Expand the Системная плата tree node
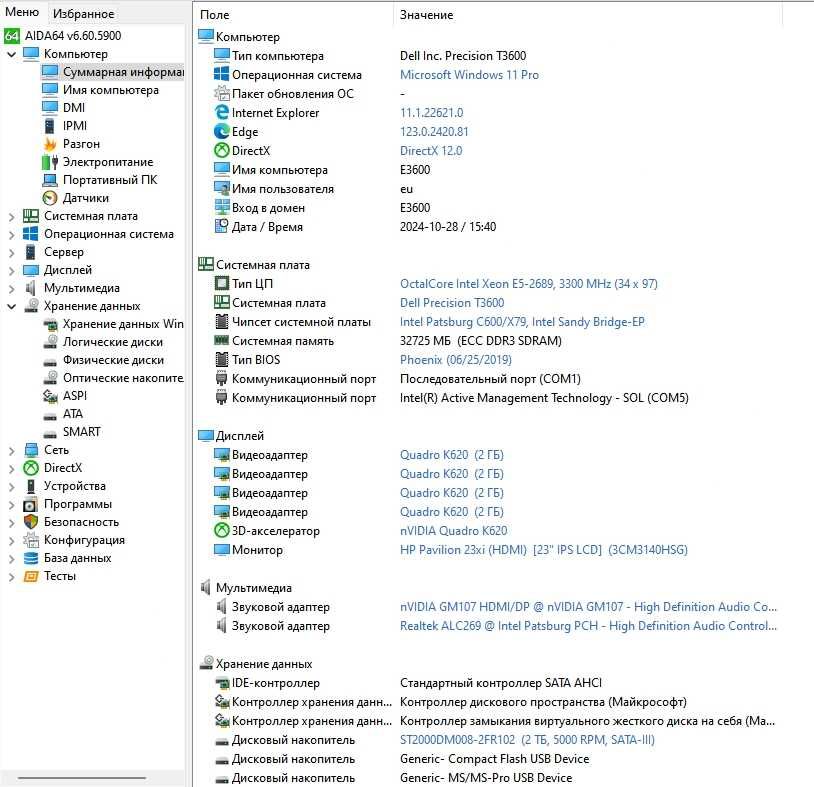Image resolution: width=814 pixels, height=787 pixels. pos(11,216)
